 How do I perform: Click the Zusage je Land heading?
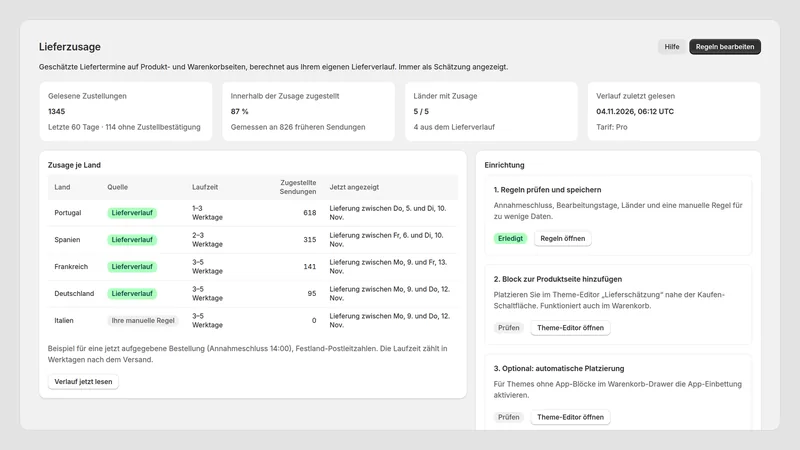coord(74,165)
